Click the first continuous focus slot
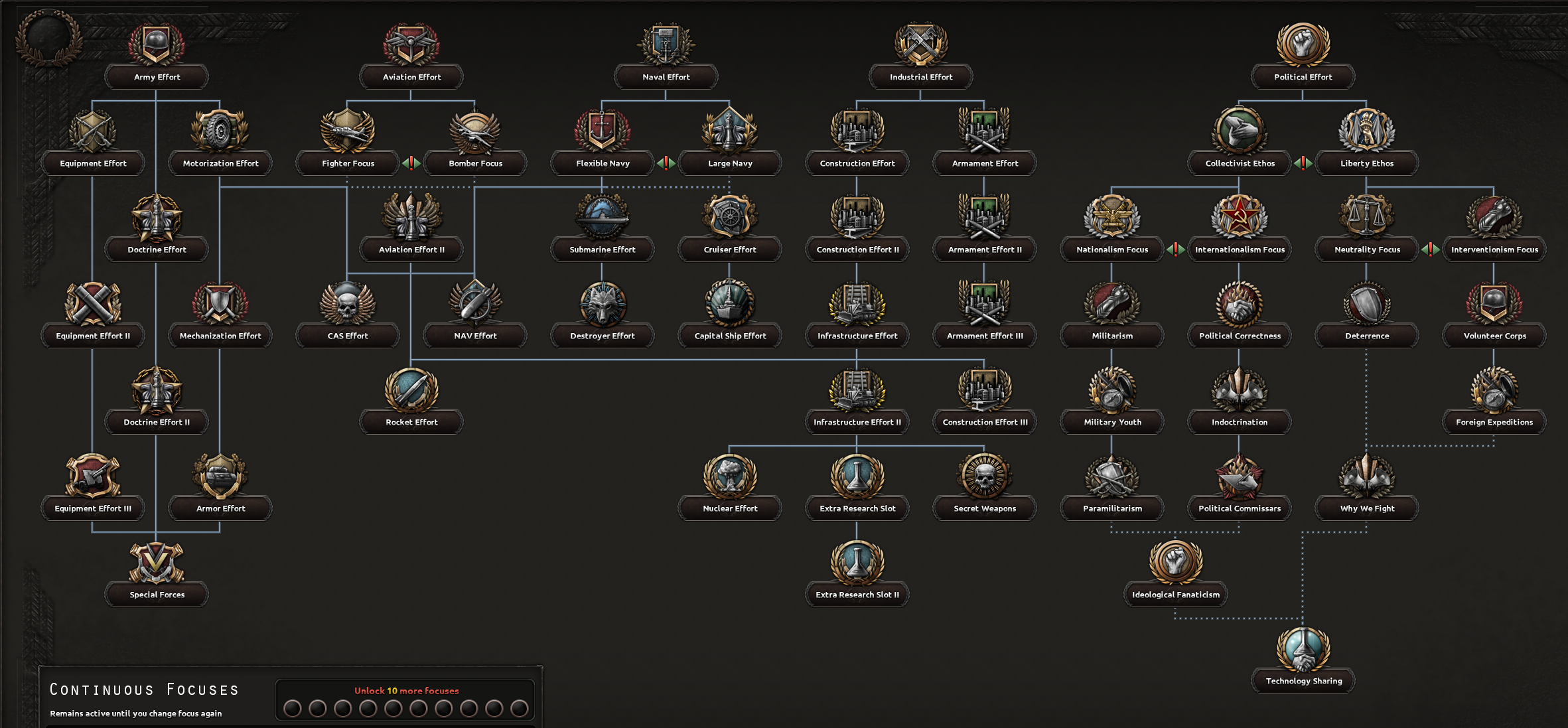Screen dimensions: 1568x728 292,709
